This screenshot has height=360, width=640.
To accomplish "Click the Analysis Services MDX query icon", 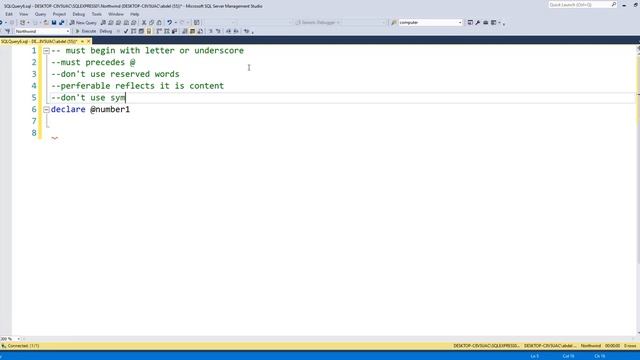I will coord(111,22).
